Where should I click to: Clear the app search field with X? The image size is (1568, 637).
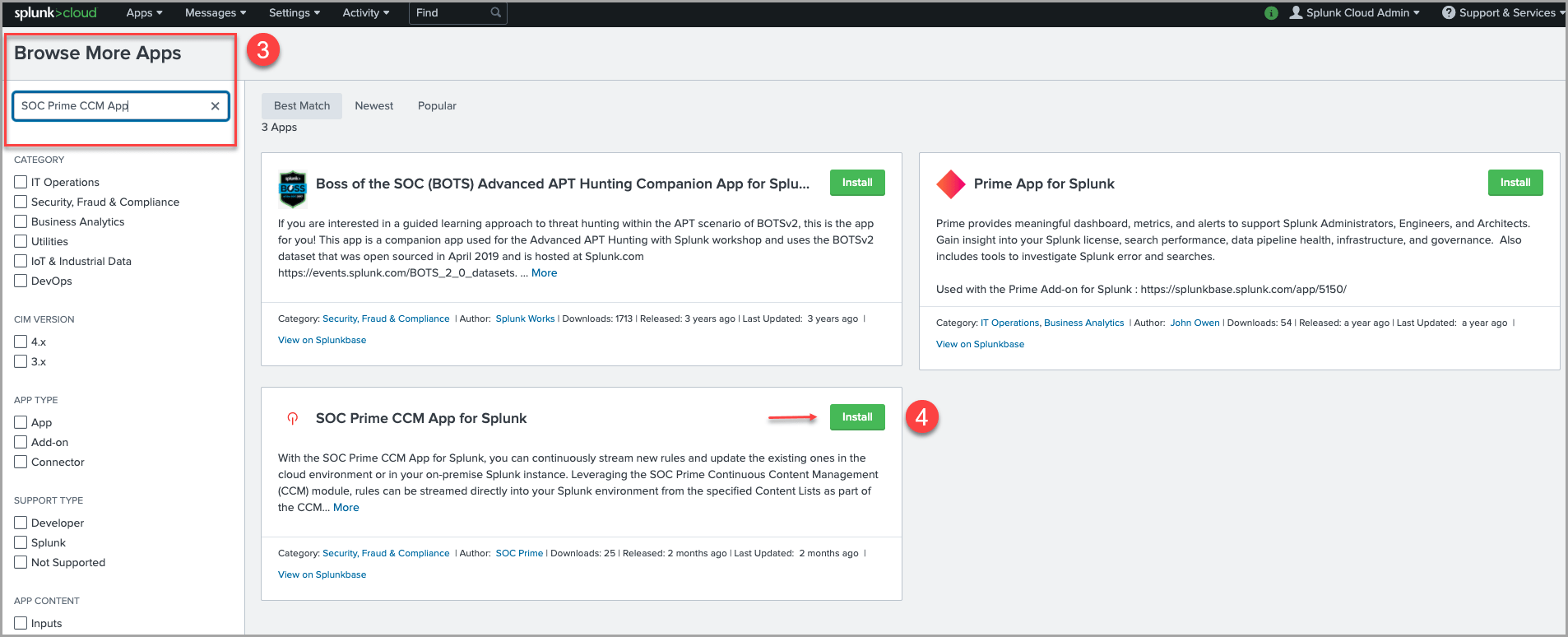tap(215, 106)
